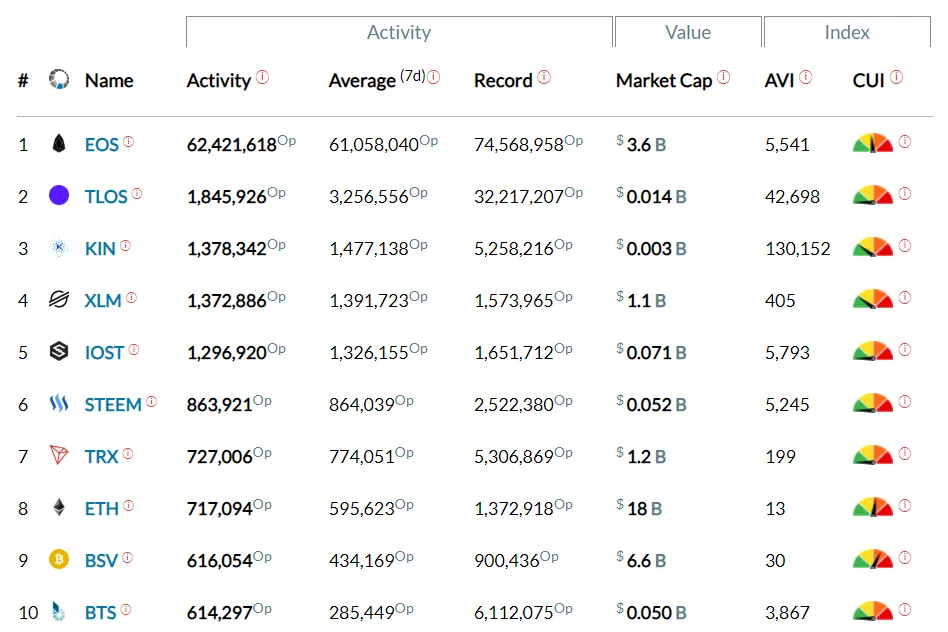The height and width of the screenshot is (632, 948).
Task: Click the info icon beside EOS name
Action: [x=129, y=142]
